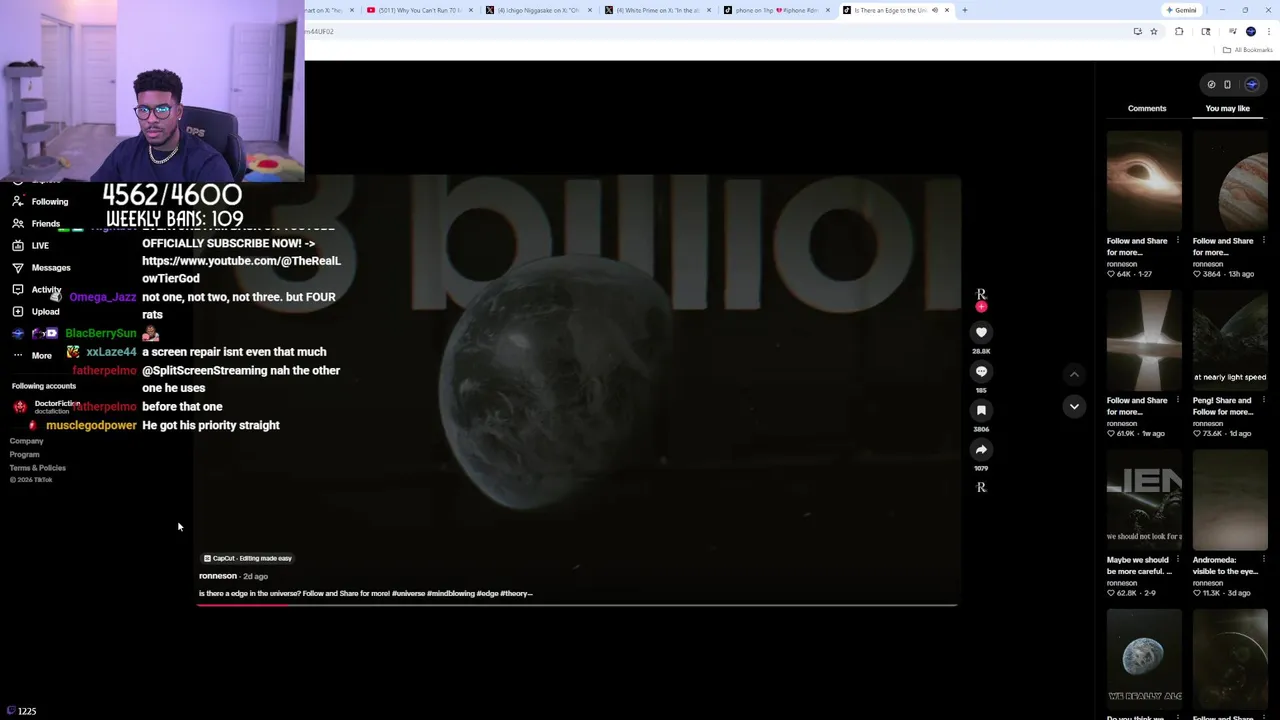Open the 'Andromeda: visible to the eye' video
The image size is (1280, 720).
(1230, 500)
